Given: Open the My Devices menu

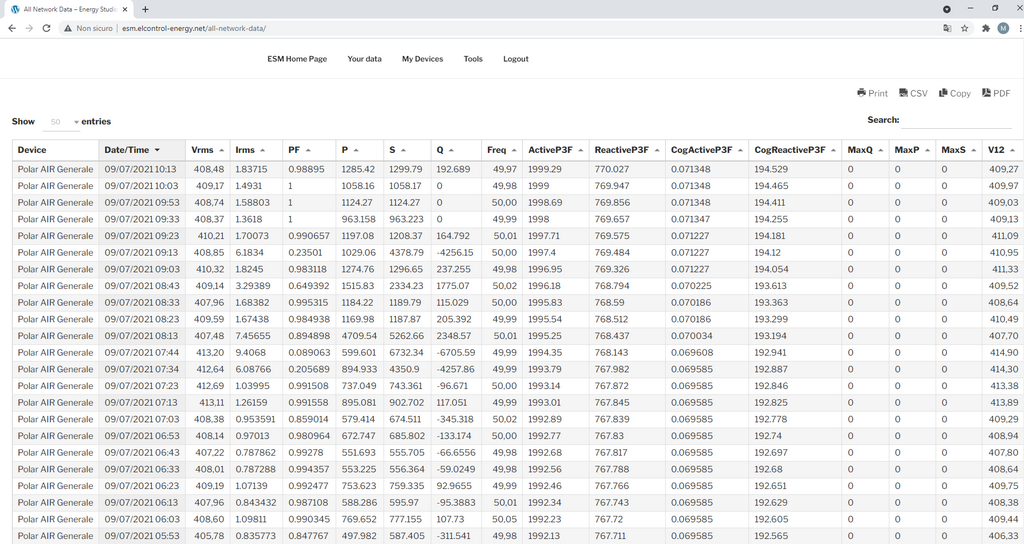Looking at the screenshot, I should pyautogui.click(x=422, y=59).
